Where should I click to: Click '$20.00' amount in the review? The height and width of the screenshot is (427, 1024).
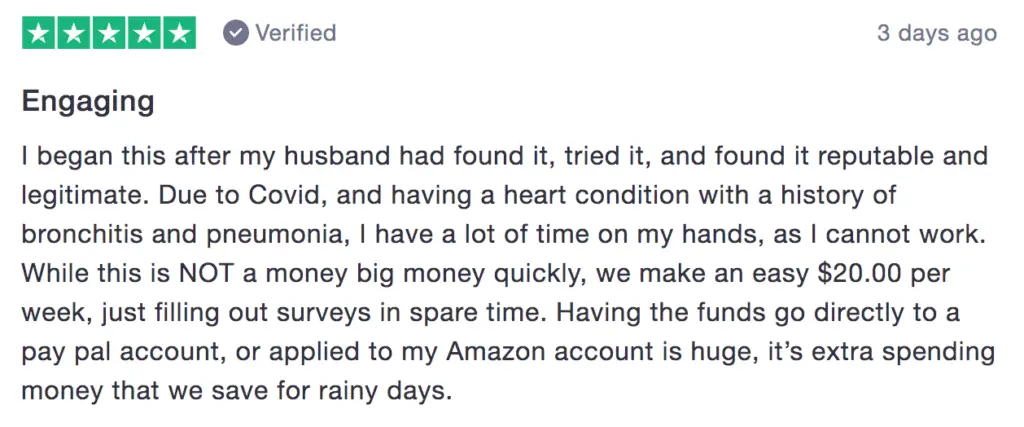[x=857, y=274]
